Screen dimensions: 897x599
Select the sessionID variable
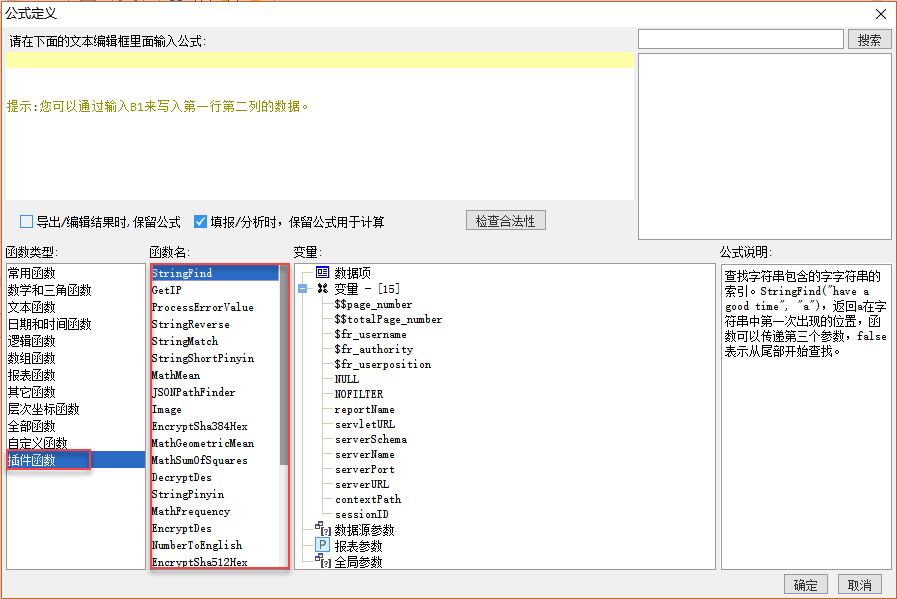362,514
